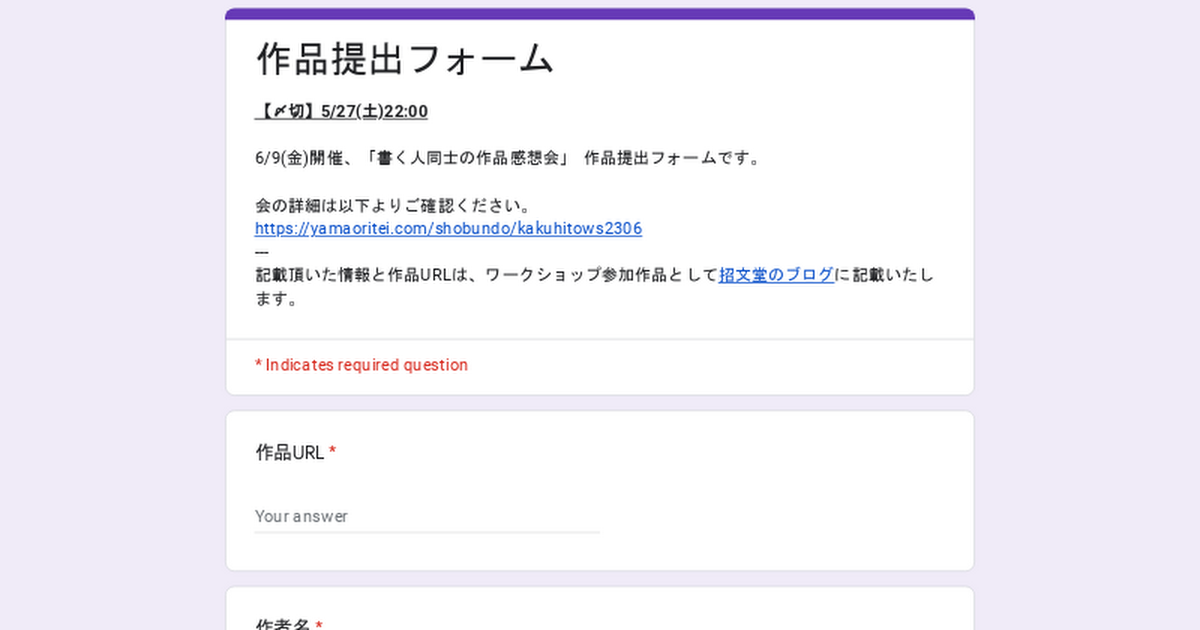Click the 作品URL question label
Viewport: 1200px width, 630px height.
290,453
